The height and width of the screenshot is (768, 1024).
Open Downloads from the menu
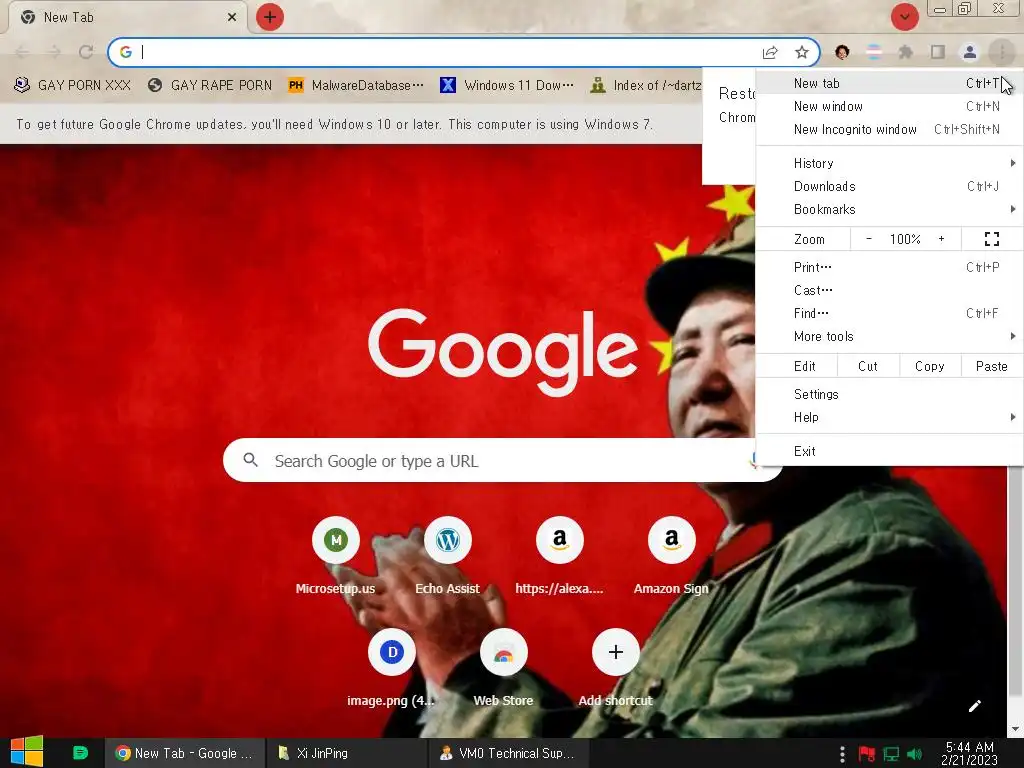point(889,186)
